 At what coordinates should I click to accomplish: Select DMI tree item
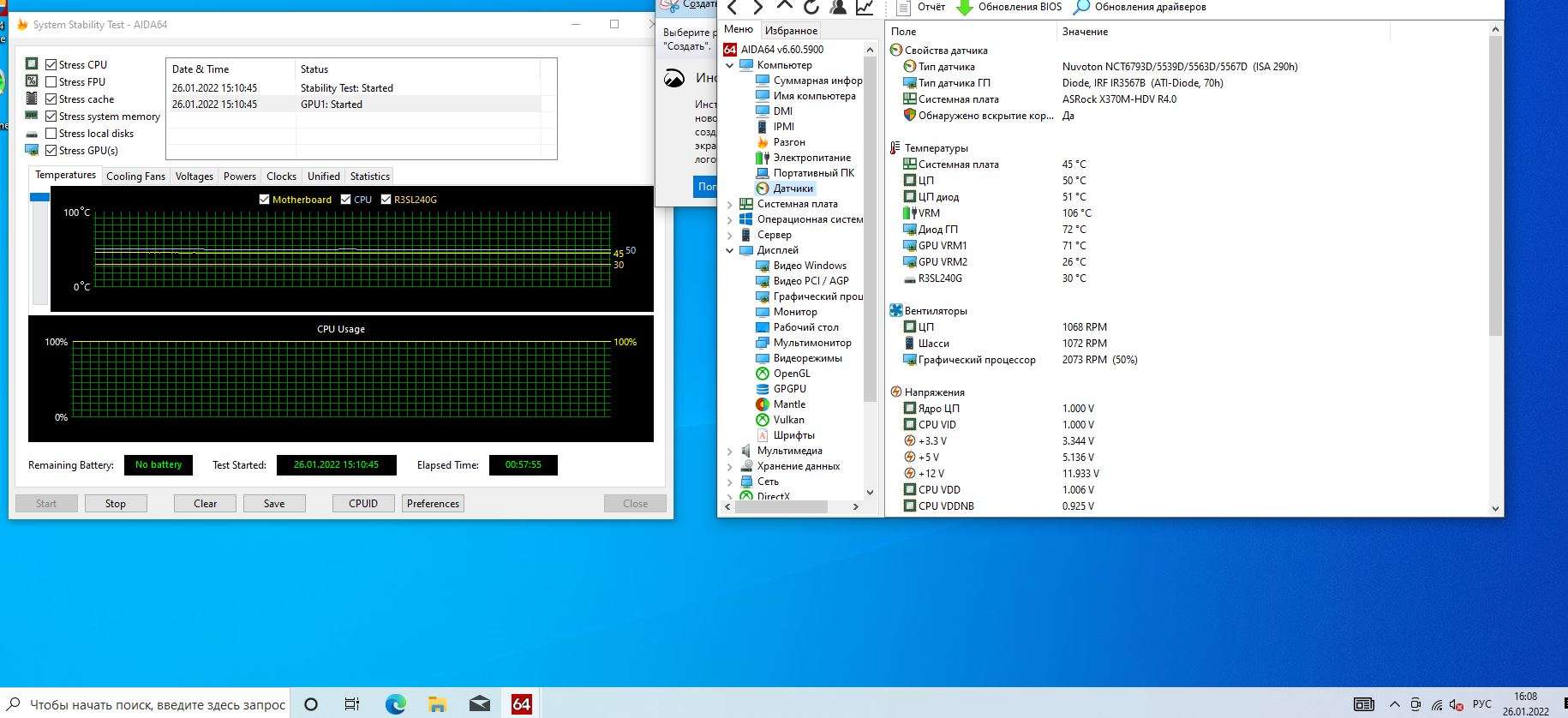(x=775, y=111)
